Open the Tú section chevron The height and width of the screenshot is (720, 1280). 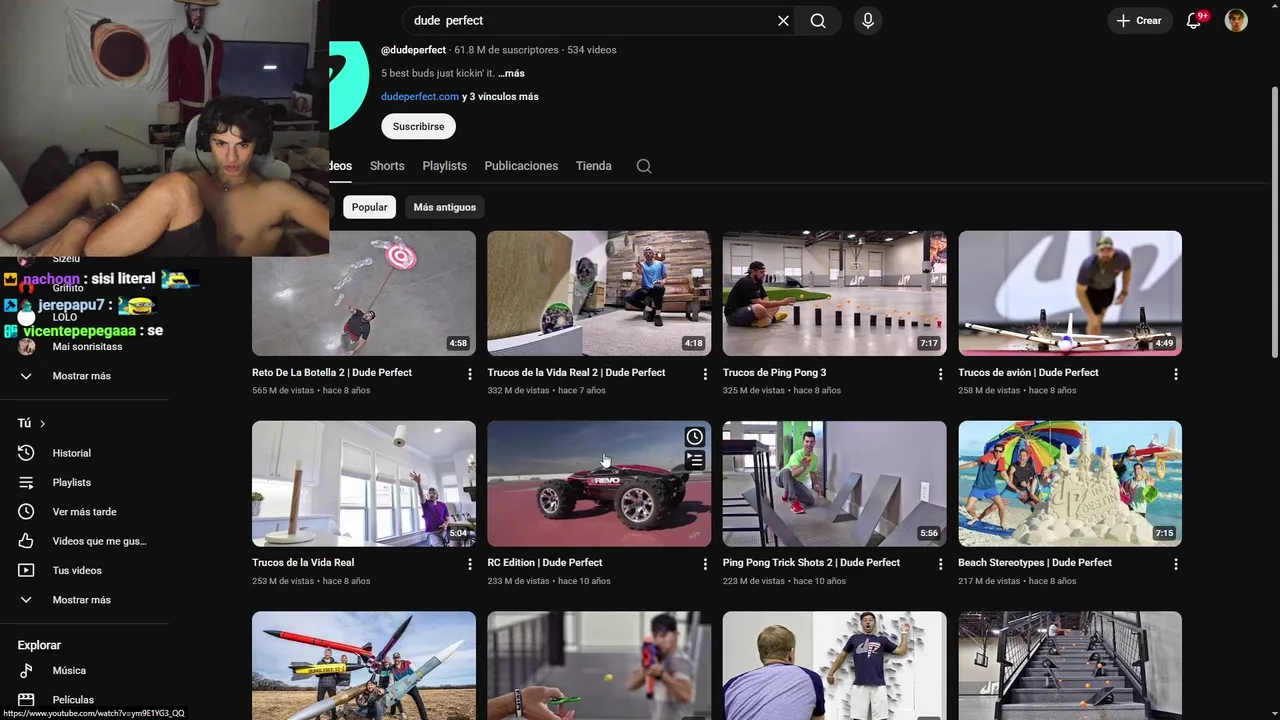coord(43,424)
